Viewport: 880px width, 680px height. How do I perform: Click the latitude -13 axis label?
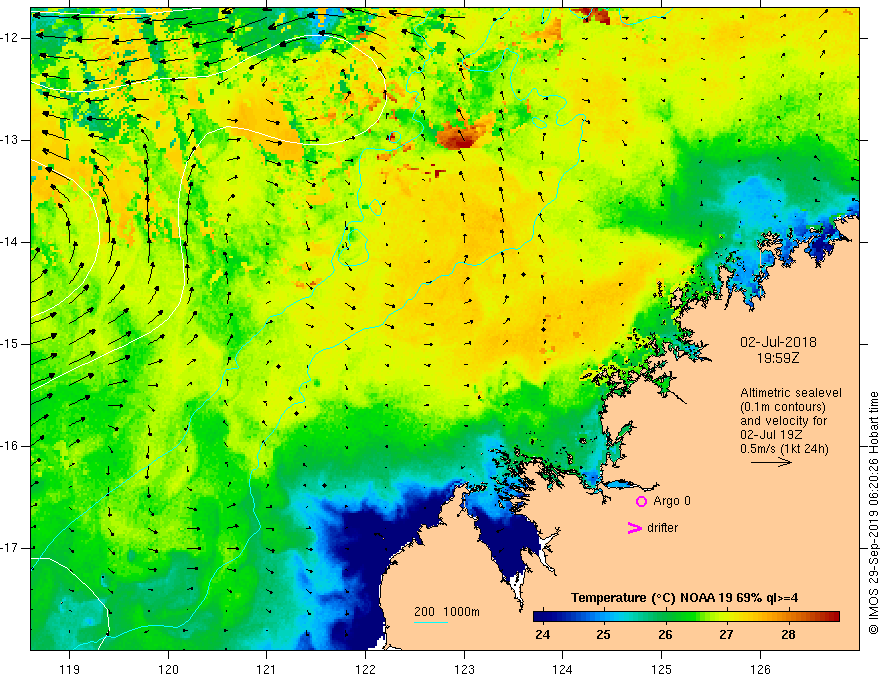click(11, 140)
